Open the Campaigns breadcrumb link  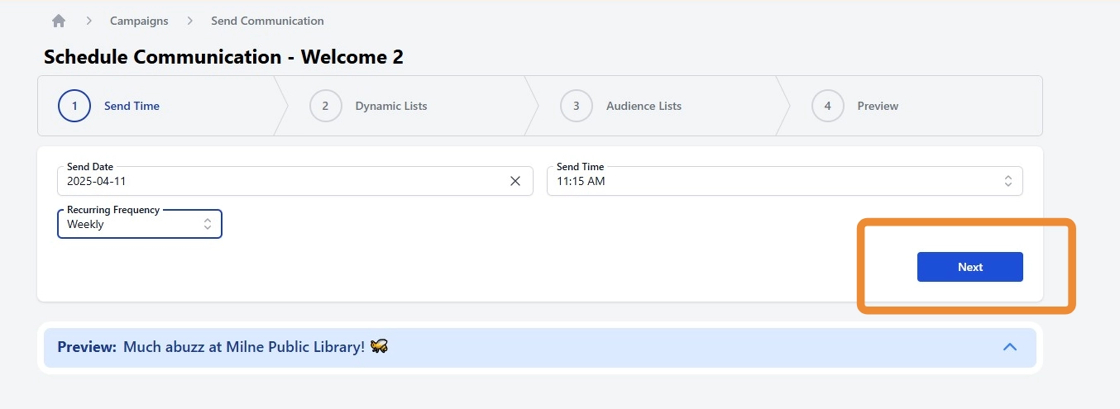pos(139,21)
